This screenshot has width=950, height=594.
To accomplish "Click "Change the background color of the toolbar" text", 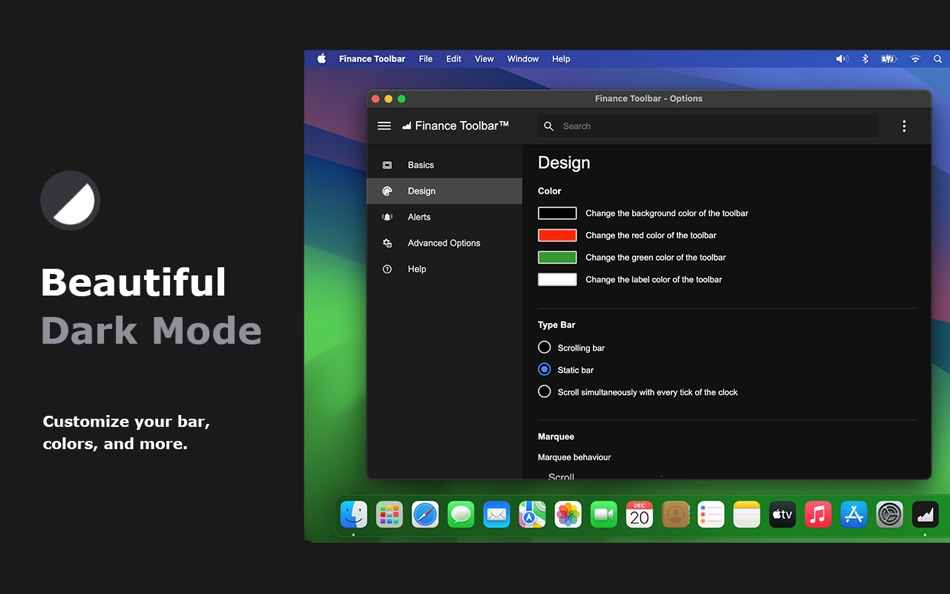I will (x=666, y=213).
